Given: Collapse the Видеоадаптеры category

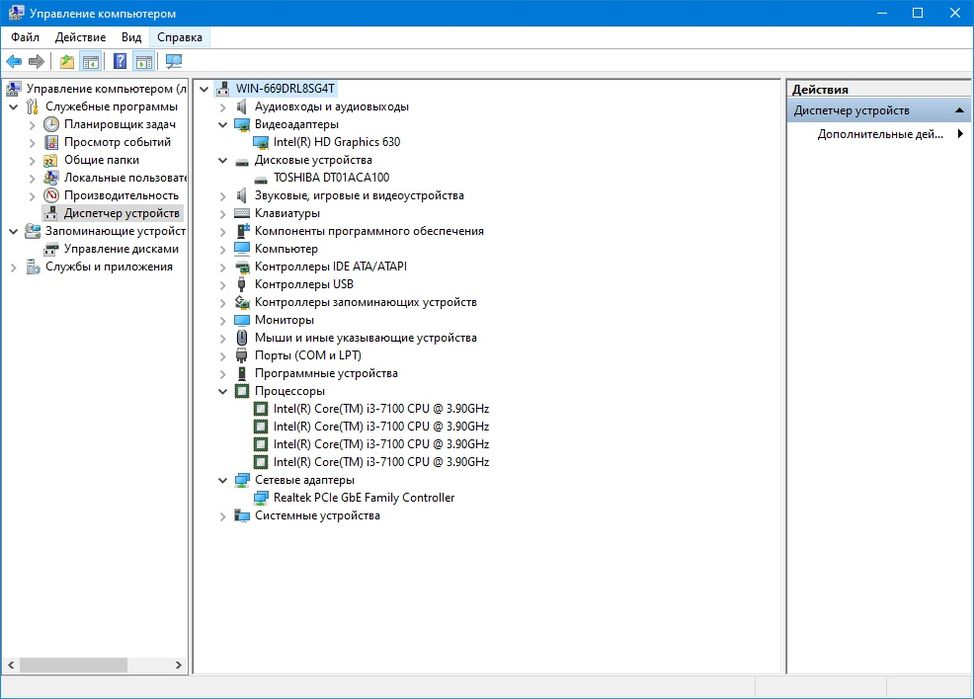Looking at the screenshot, I should [x=222, y=125].
